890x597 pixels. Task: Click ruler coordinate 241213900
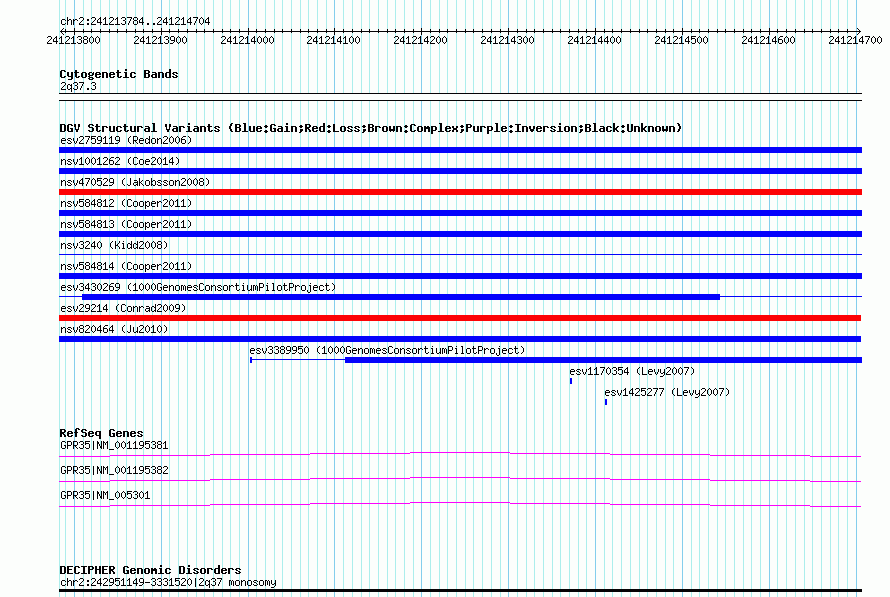coord(160,40)
